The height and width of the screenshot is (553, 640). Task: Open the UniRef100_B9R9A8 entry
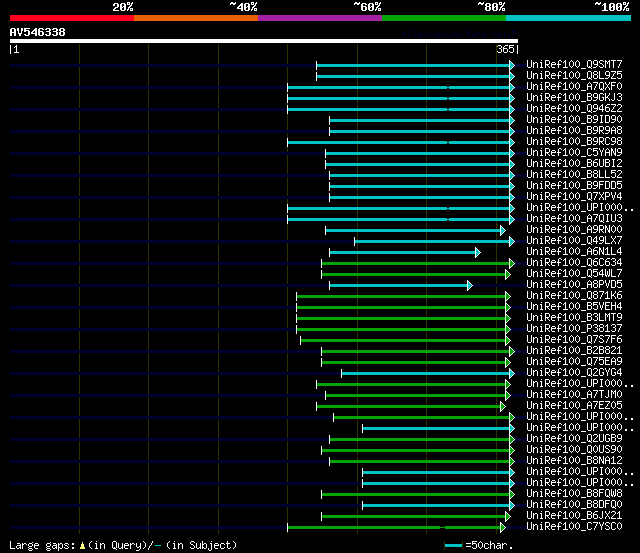[574, 131]
